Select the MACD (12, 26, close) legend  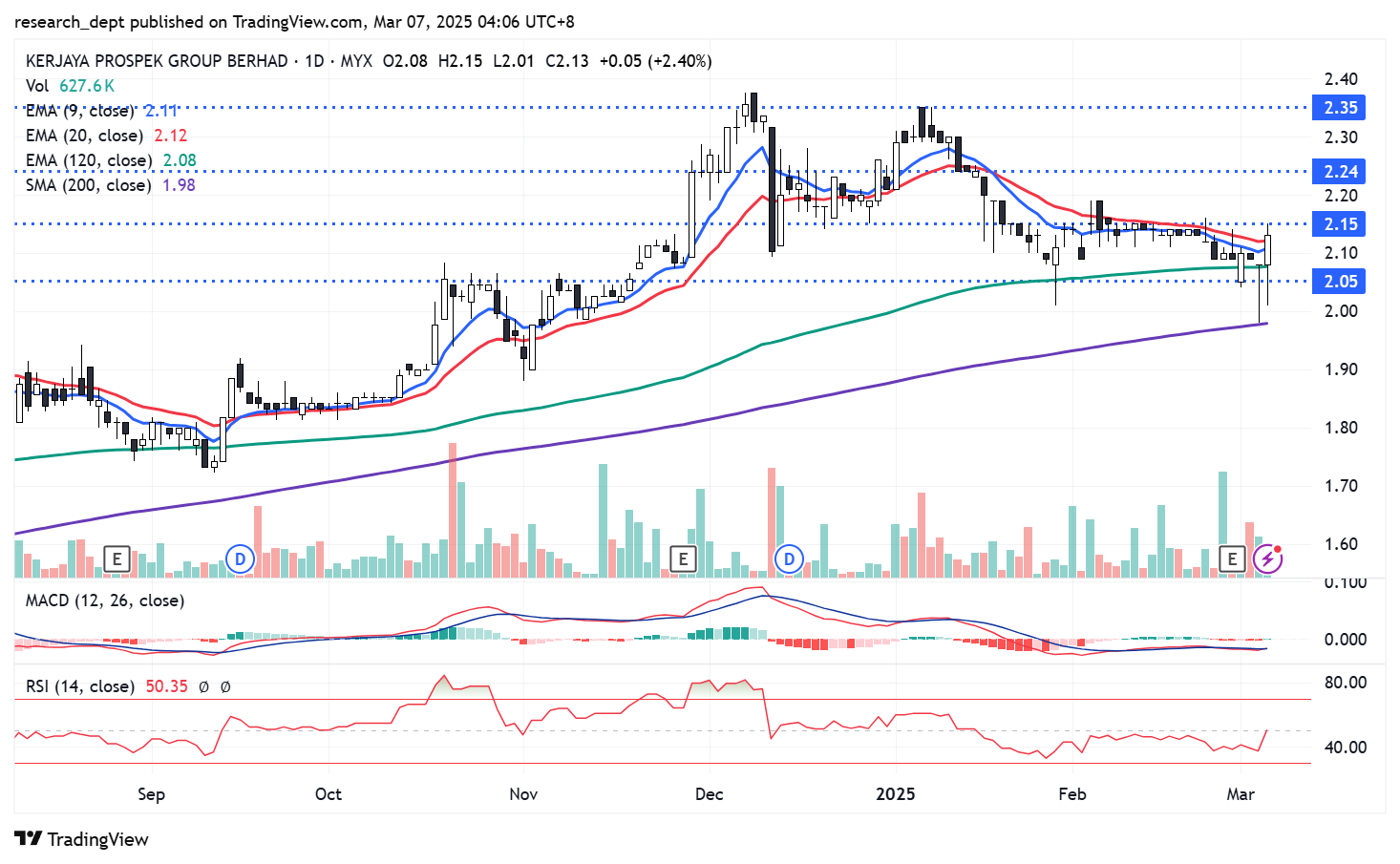pyautogui.click(x=105, y=601)
